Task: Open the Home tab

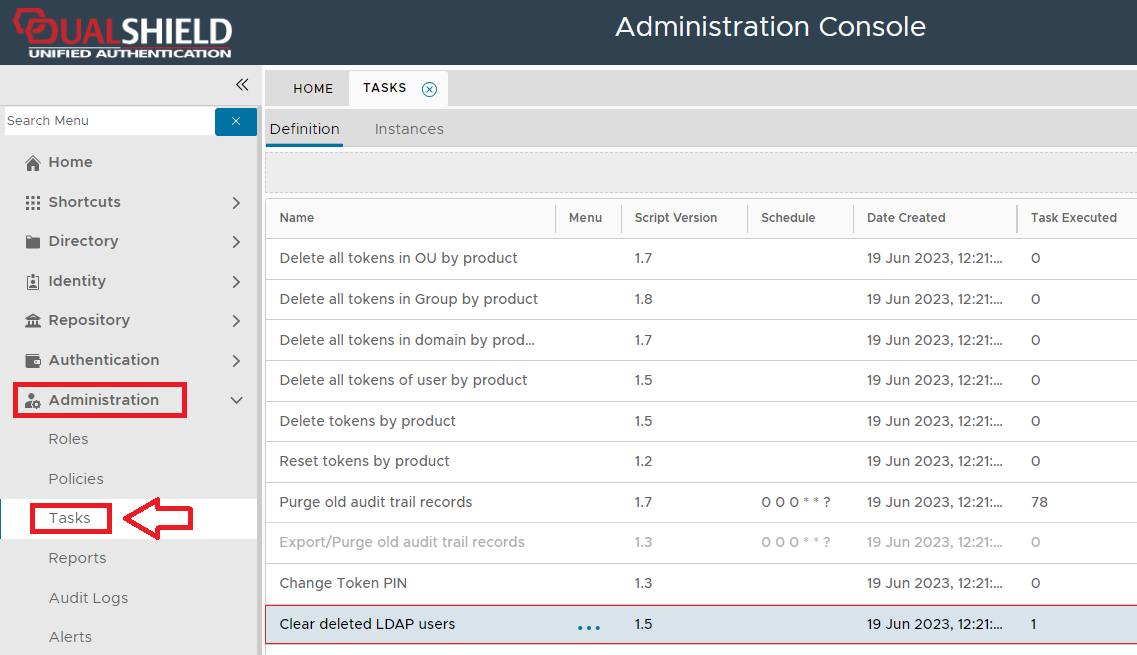Action: tap(313, 89)
